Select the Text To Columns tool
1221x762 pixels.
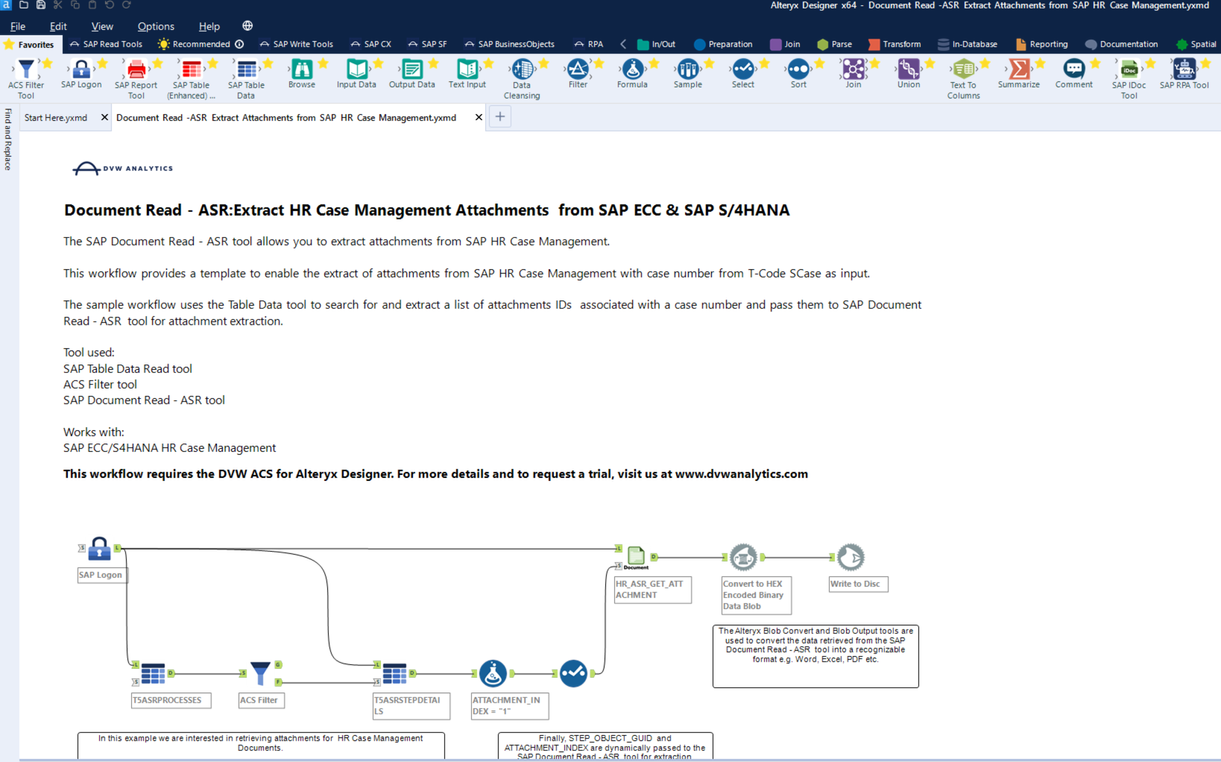click(963, 69)
